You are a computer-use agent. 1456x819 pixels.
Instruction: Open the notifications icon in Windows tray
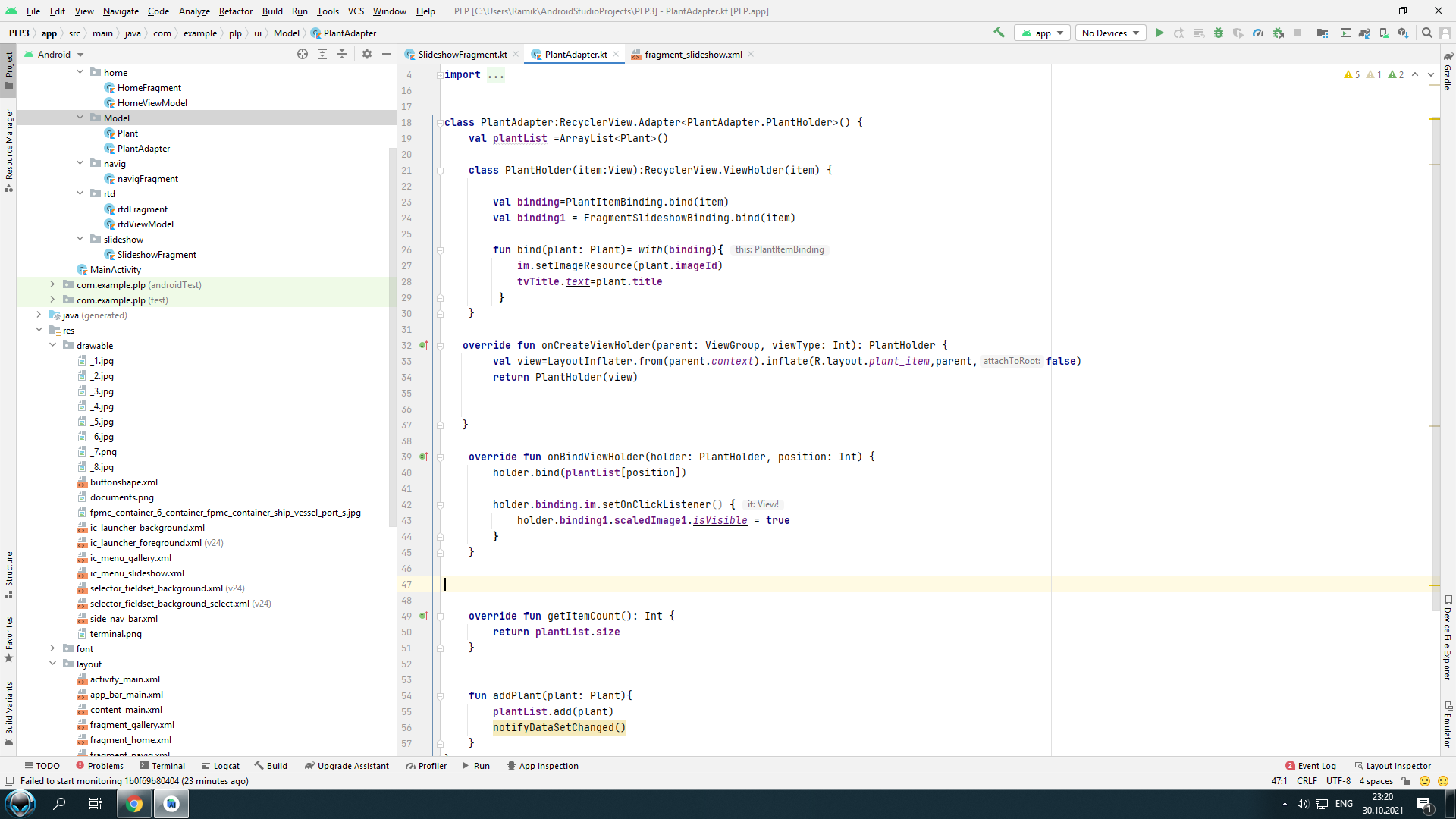click(1424, 804)
